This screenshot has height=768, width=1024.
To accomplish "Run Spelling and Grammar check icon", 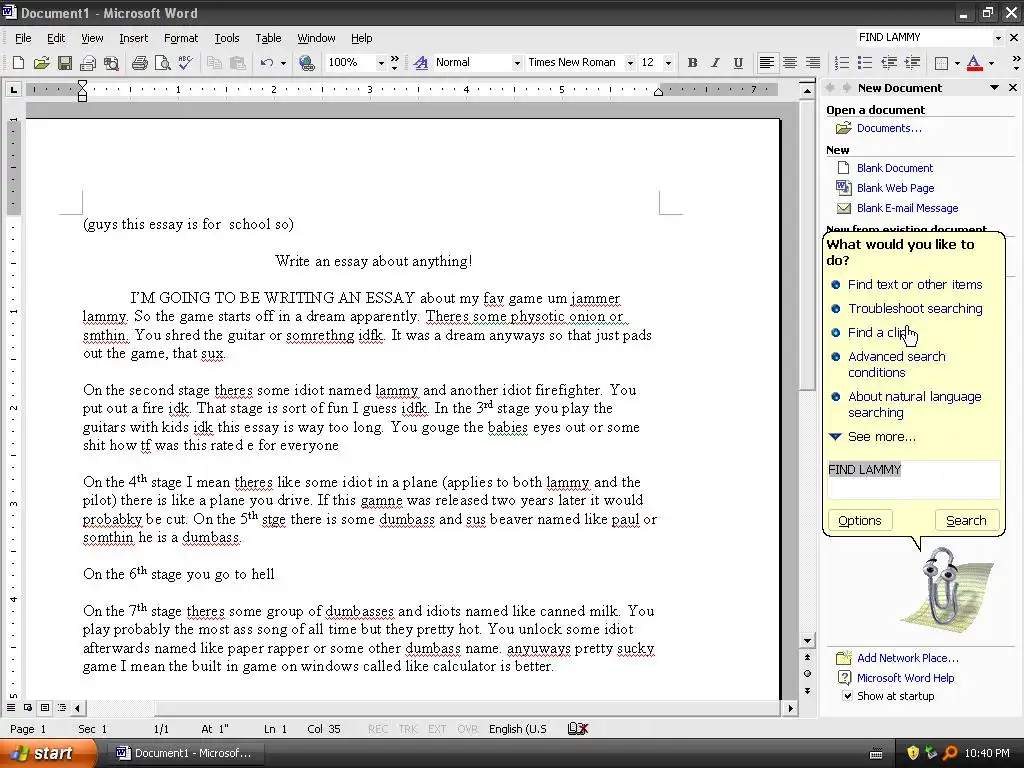I will point(185,63).
